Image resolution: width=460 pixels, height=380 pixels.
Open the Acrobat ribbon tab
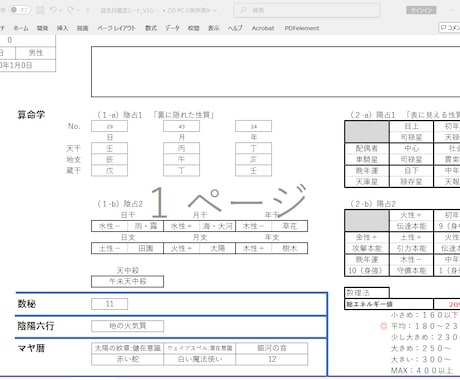click(263, 28)
